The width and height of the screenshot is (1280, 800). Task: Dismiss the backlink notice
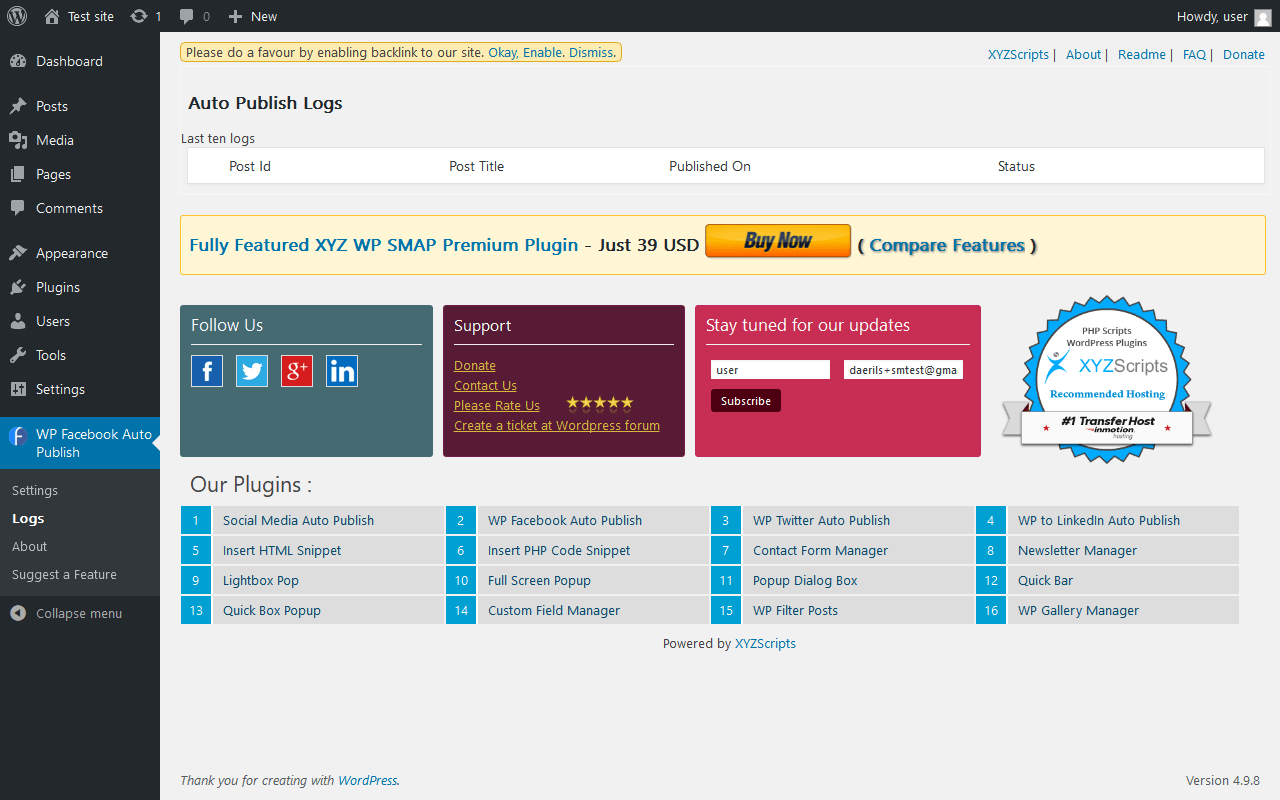coord(593,52)
